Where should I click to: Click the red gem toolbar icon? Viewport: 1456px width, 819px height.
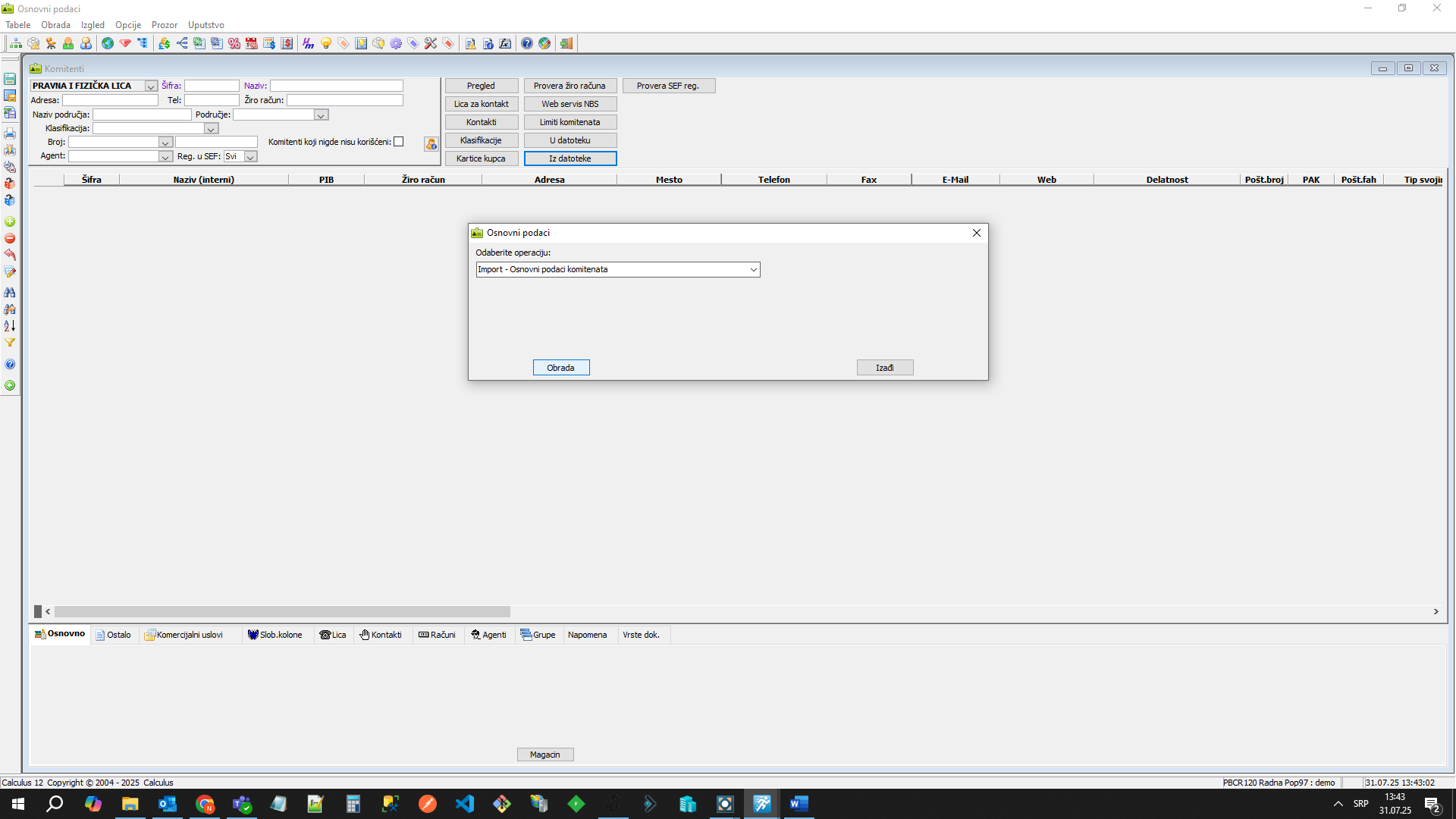point(125,44)
